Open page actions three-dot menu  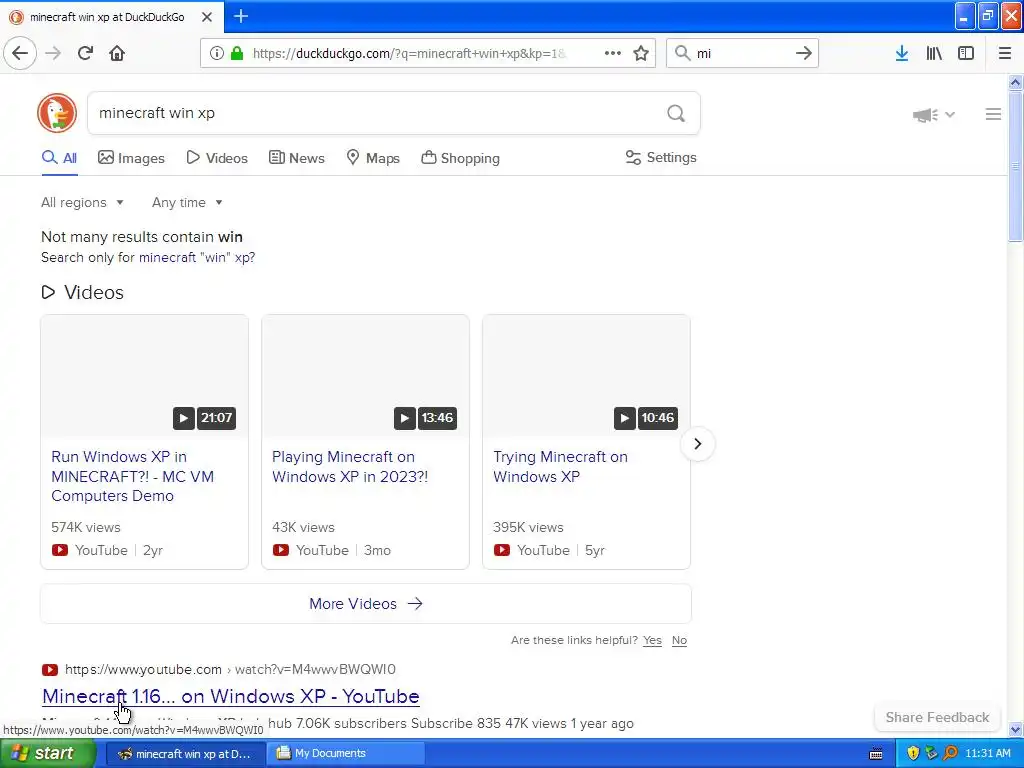(613, 53)
